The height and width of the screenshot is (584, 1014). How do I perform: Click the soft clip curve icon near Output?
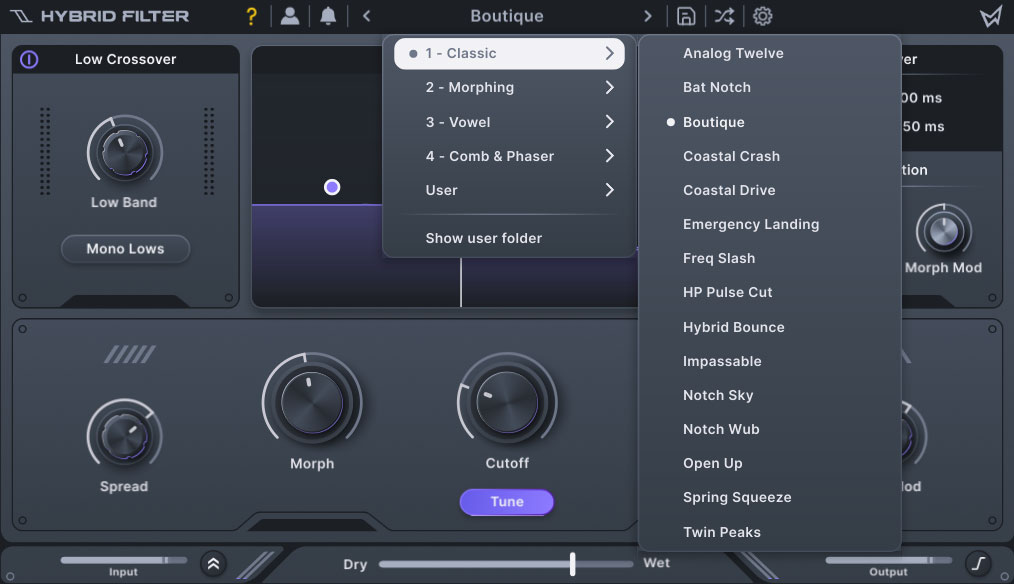[978, 563]
